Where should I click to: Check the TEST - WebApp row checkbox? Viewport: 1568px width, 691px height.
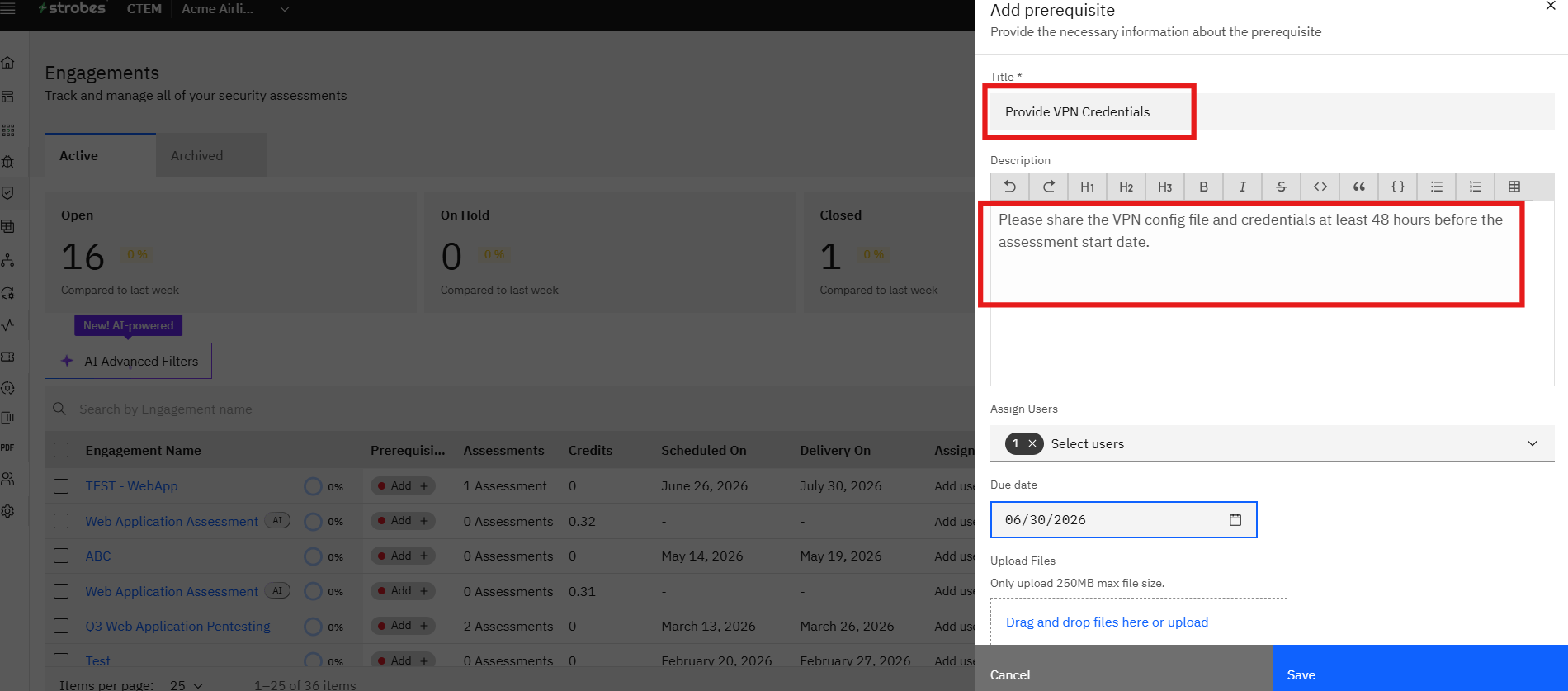(x=61, y=486)
